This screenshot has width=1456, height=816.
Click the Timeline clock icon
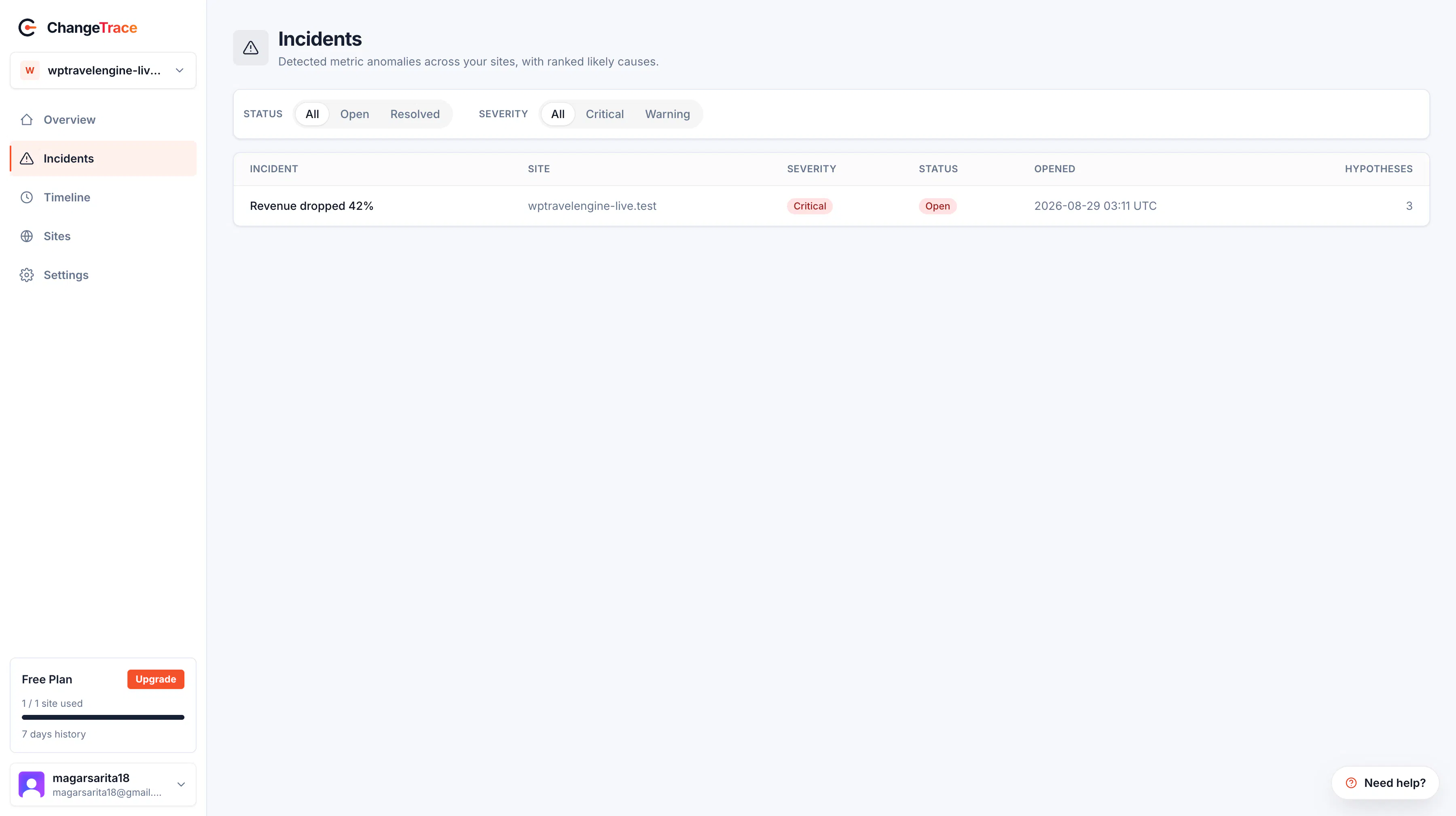click(27, 198)
